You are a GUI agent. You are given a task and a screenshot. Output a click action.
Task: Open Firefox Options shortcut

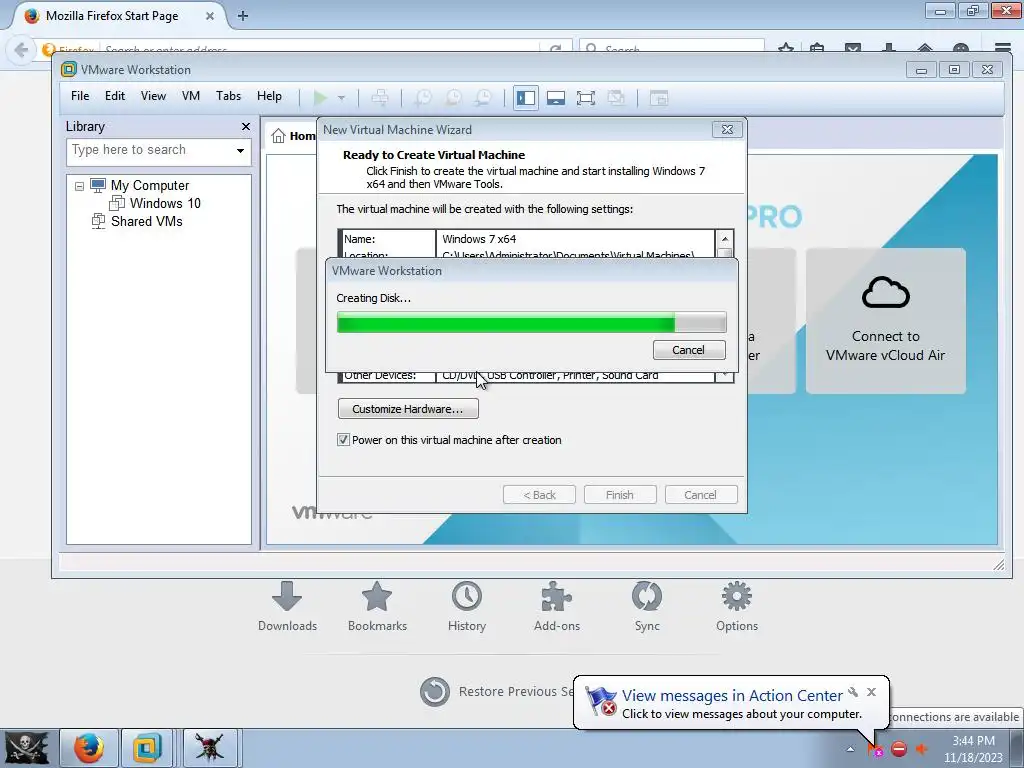[737, 606]
